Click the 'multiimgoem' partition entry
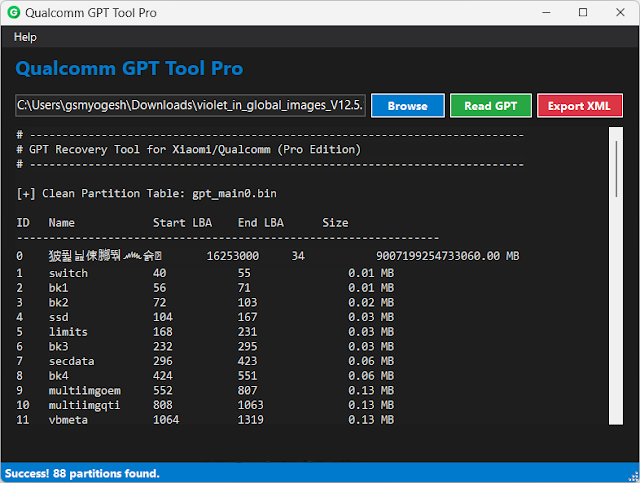 pyautogui.click(x=84, y=391)
